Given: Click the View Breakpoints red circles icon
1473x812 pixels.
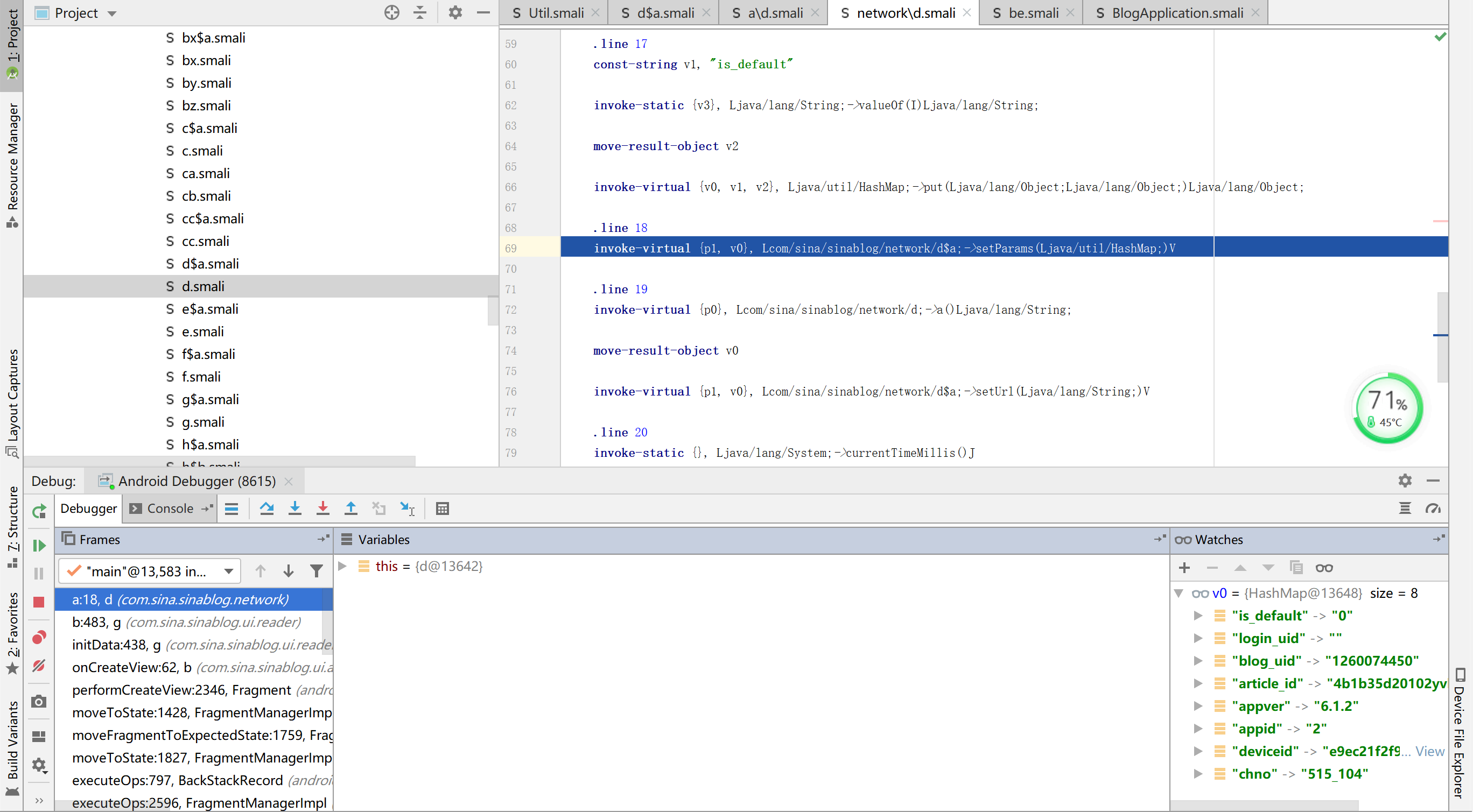Looking at the screenshot, I should click(x=39, y=637).
